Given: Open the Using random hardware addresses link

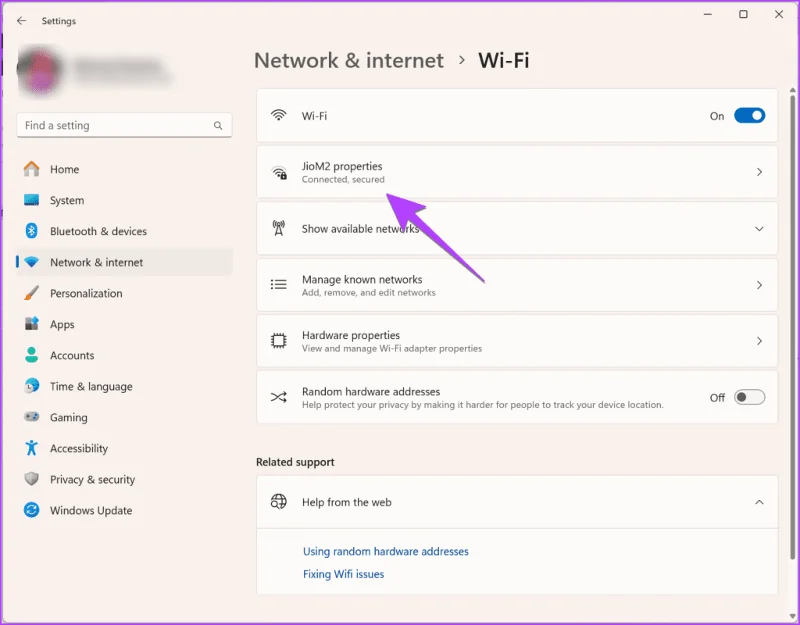Looking at the screenshot, I should (386, 552).
